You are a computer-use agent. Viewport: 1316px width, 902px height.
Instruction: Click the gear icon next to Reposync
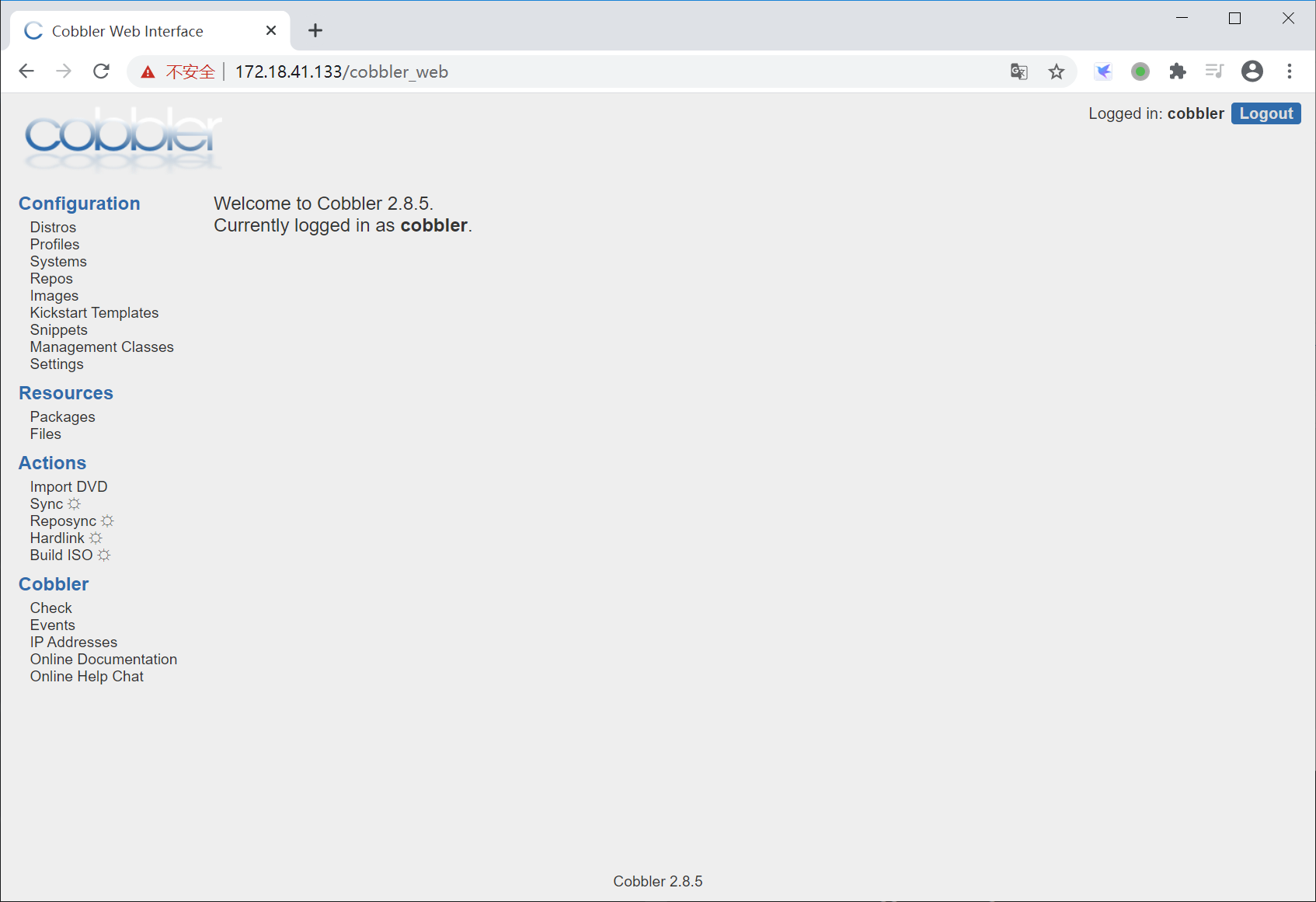pyautogui.click(x=107, y=521)
